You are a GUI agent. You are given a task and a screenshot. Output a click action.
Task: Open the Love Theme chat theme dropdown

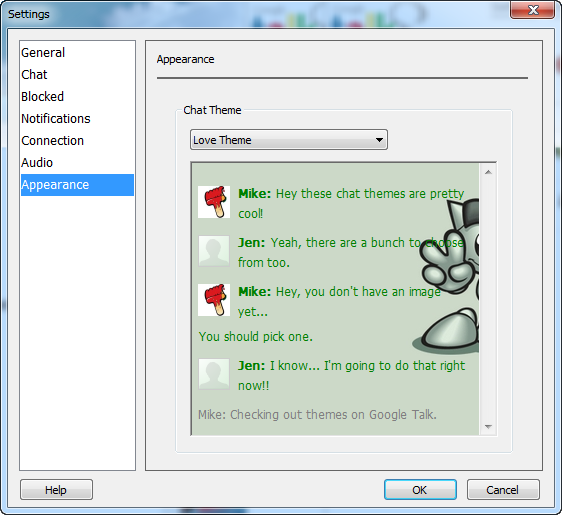pos(289,140)
